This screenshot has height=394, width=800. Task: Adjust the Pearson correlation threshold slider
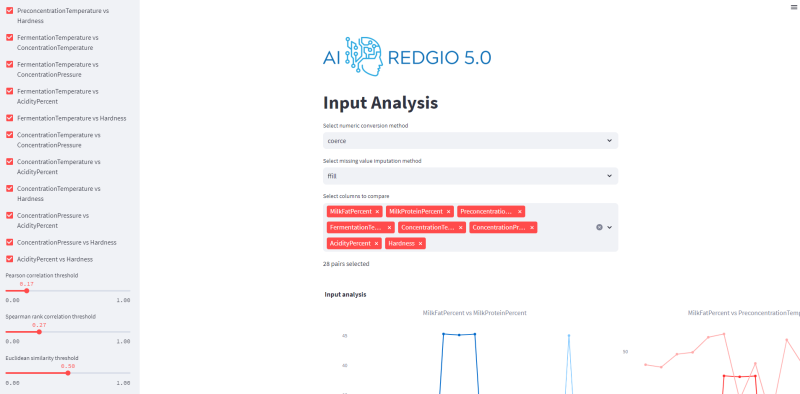tap(27, 291)
